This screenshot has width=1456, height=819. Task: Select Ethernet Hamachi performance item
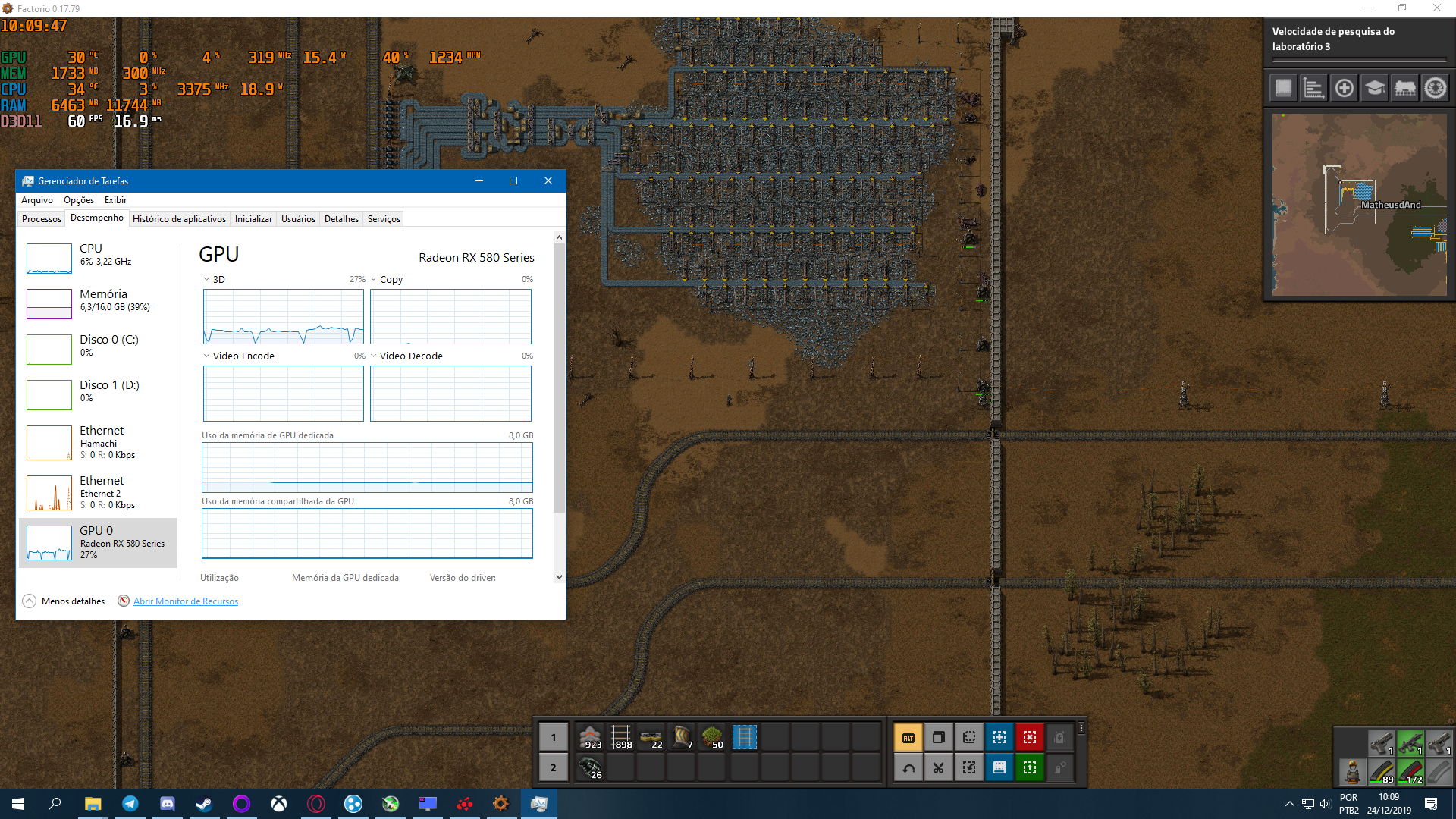click(x=98, y=443)
